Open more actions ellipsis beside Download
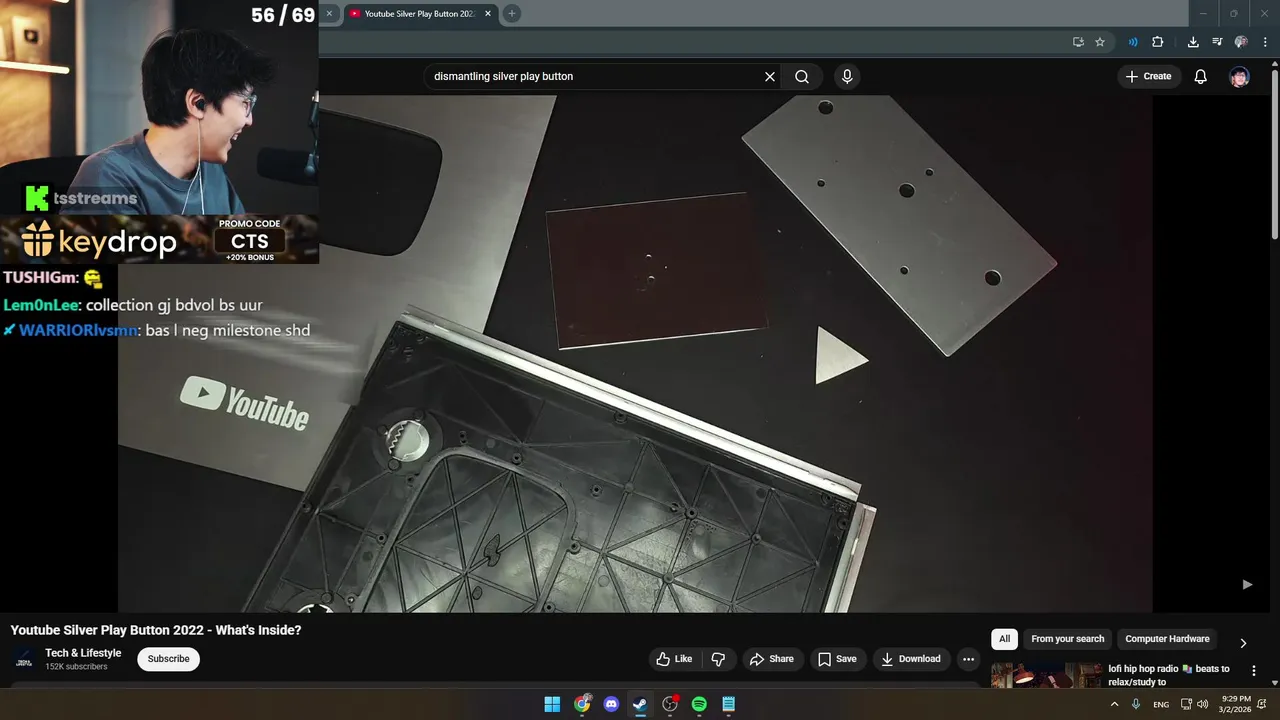Viewport: 1280px width, 720px height. 968,659
